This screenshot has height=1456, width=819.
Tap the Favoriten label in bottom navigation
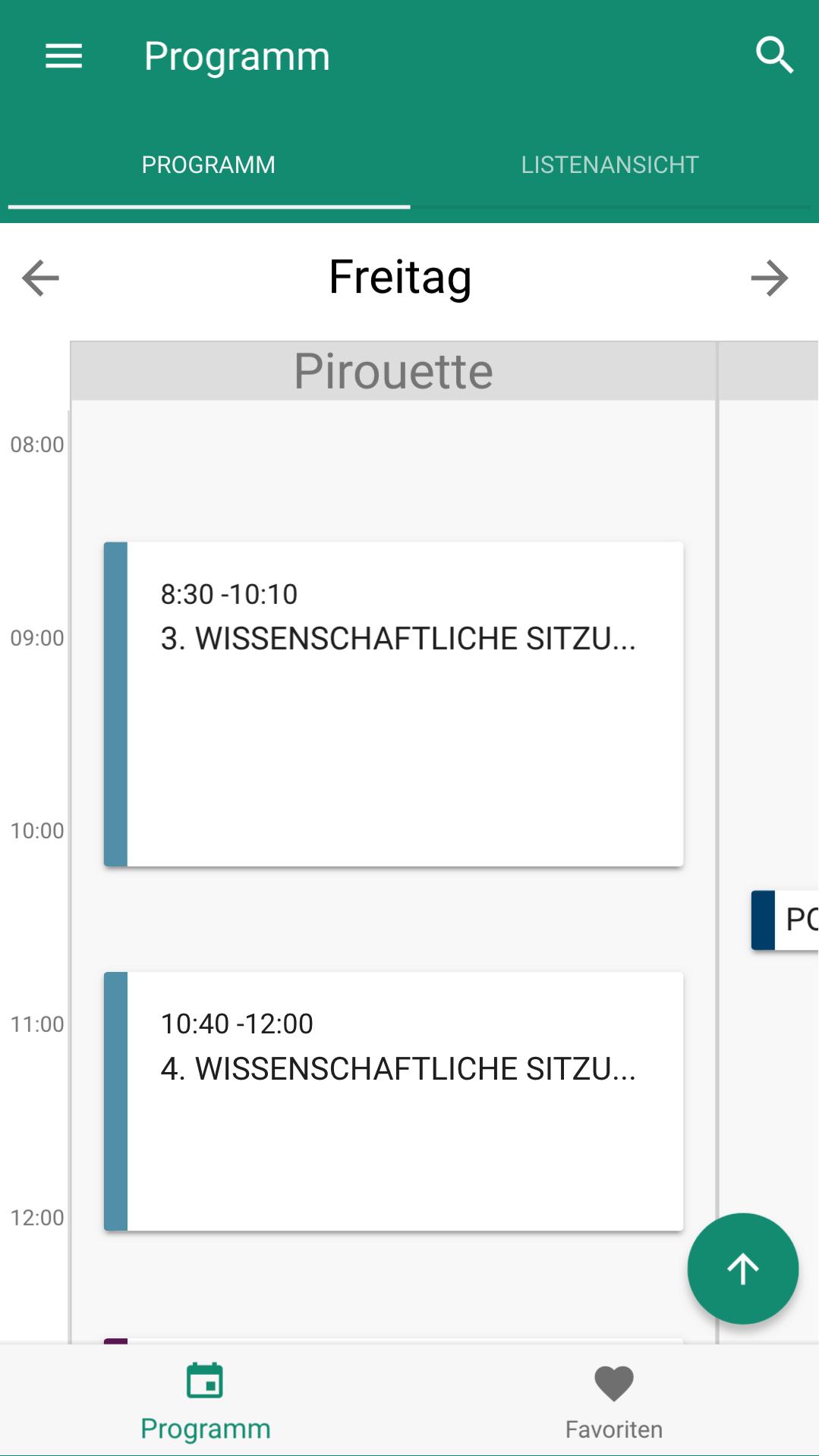[x=613, y=1429]
